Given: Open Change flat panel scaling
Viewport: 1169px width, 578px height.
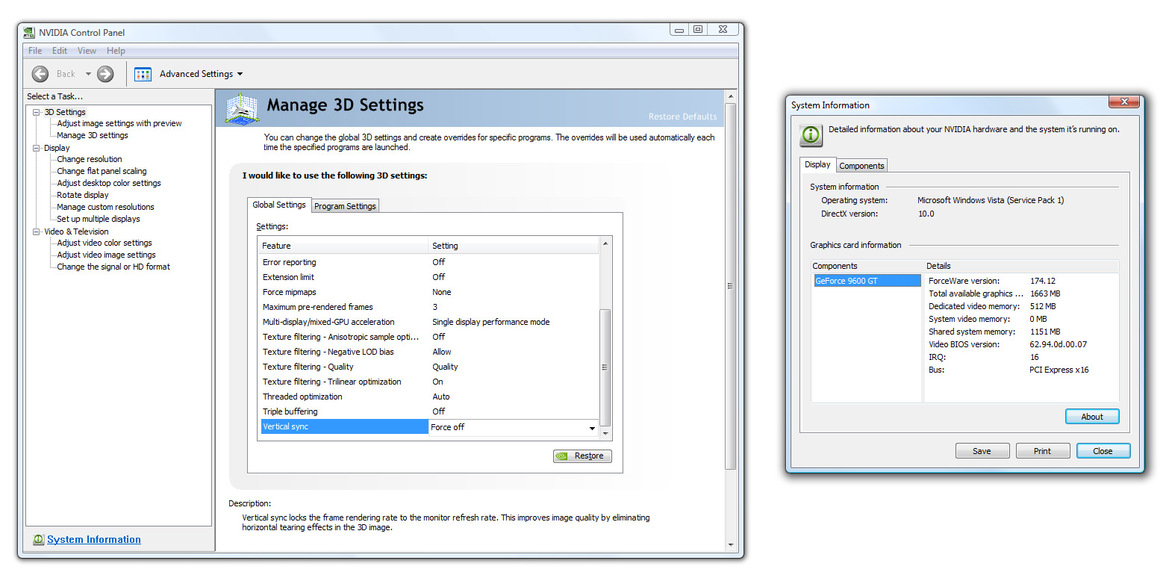Looking at the screenshot, I should (x=102, y=172).
